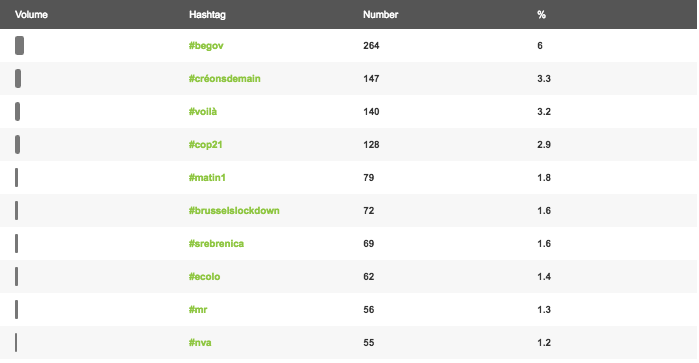Select the #cop21 hashtag link
Screen dimensions: 699x363
tap(206, 145)
